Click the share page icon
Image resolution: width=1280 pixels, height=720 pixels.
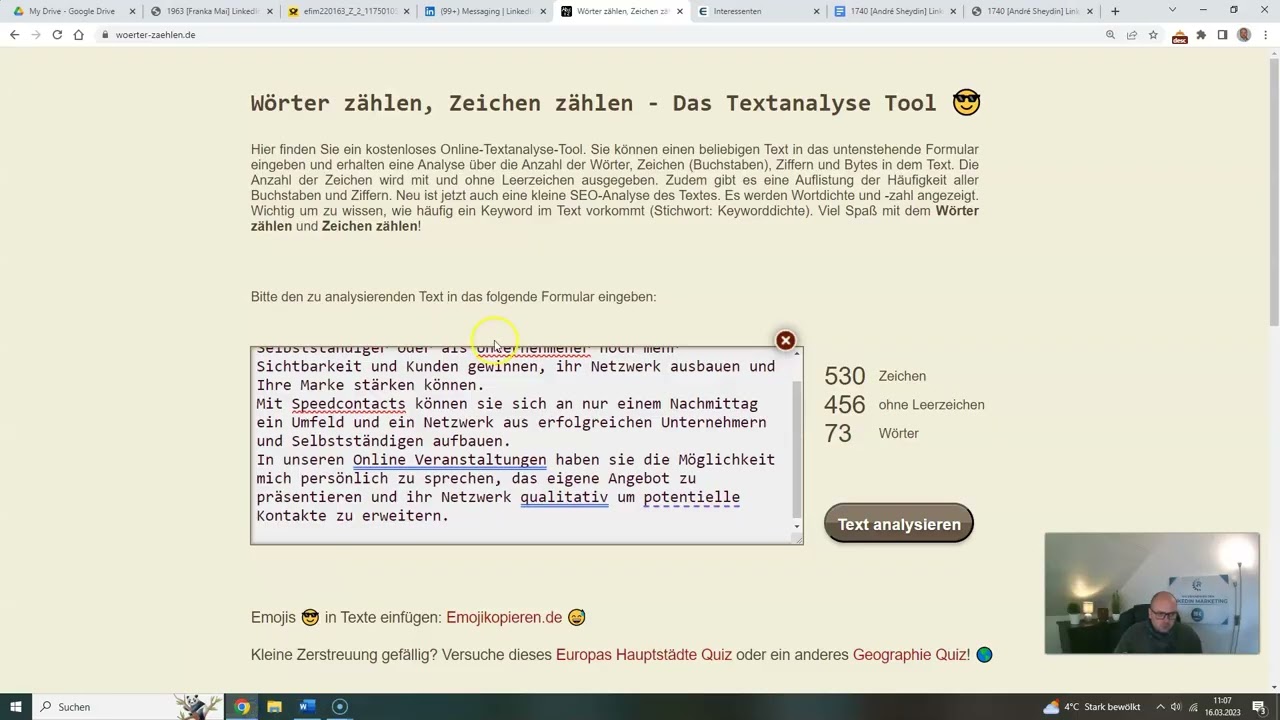point(1131,34)
